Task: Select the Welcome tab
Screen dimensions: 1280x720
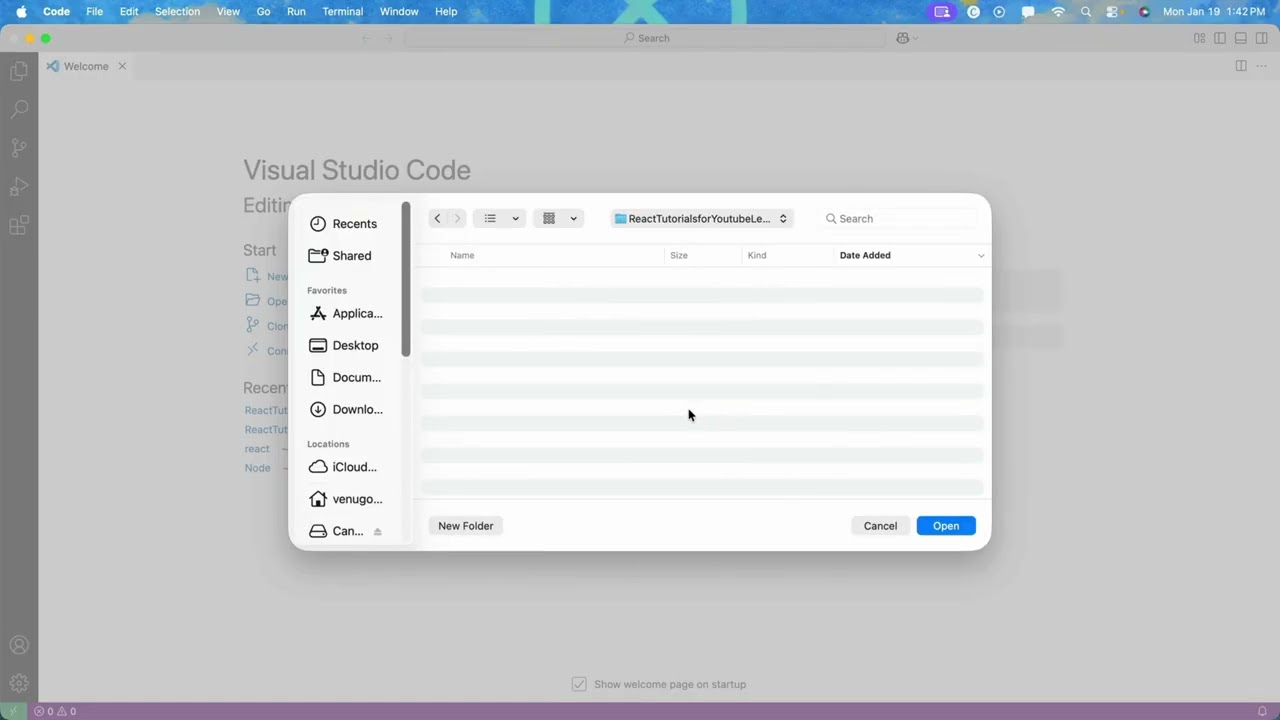Action: [85, 66]
